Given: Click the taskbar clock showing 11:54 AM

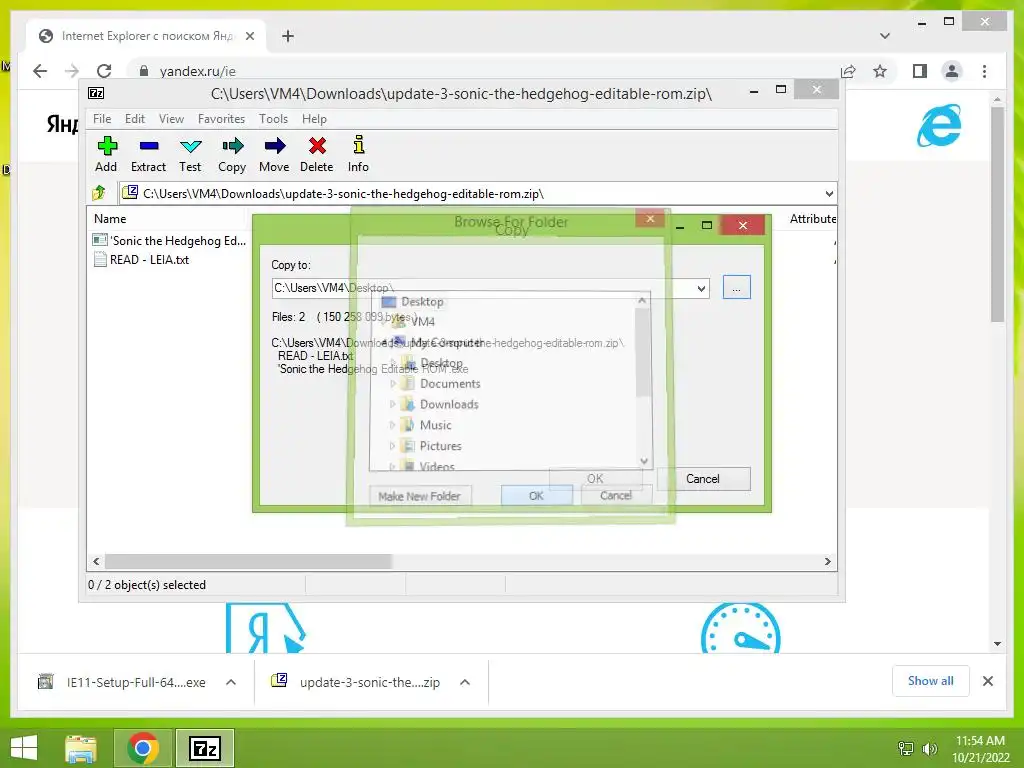Looking at the screenshot, I should pyautogui.click(x=980, y=748).
